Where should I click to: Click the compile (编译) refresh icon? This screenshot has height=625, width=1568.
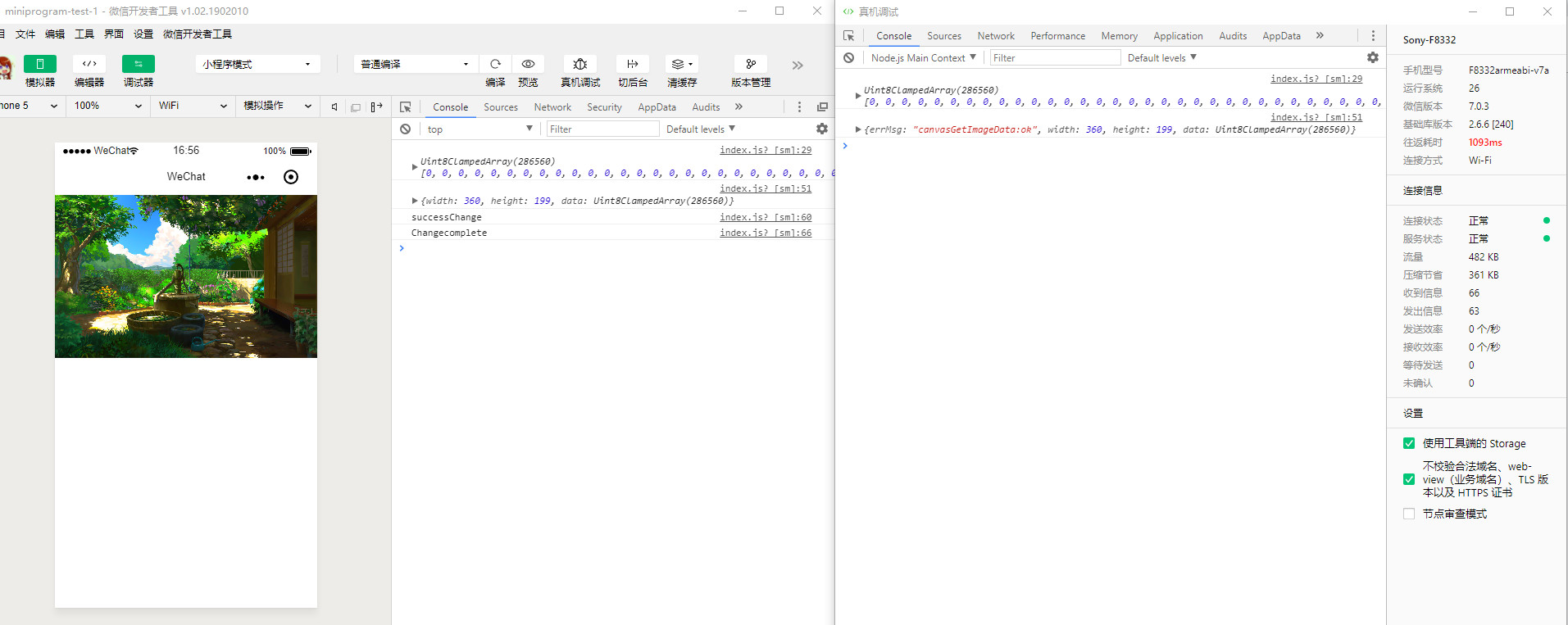[495, 64]
